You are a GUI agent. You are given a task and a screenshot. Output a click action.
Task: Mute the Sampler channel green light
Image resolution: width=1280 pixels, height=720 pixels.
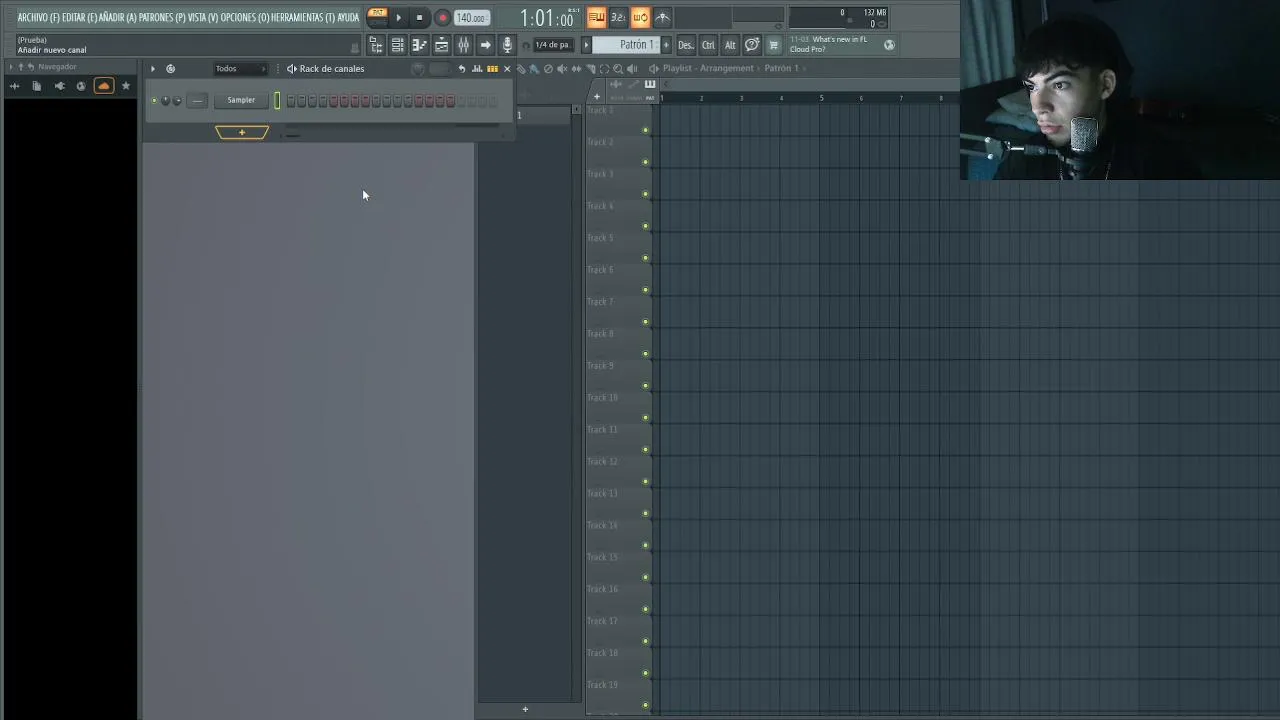pyautogui.click(x=154, y=100)
